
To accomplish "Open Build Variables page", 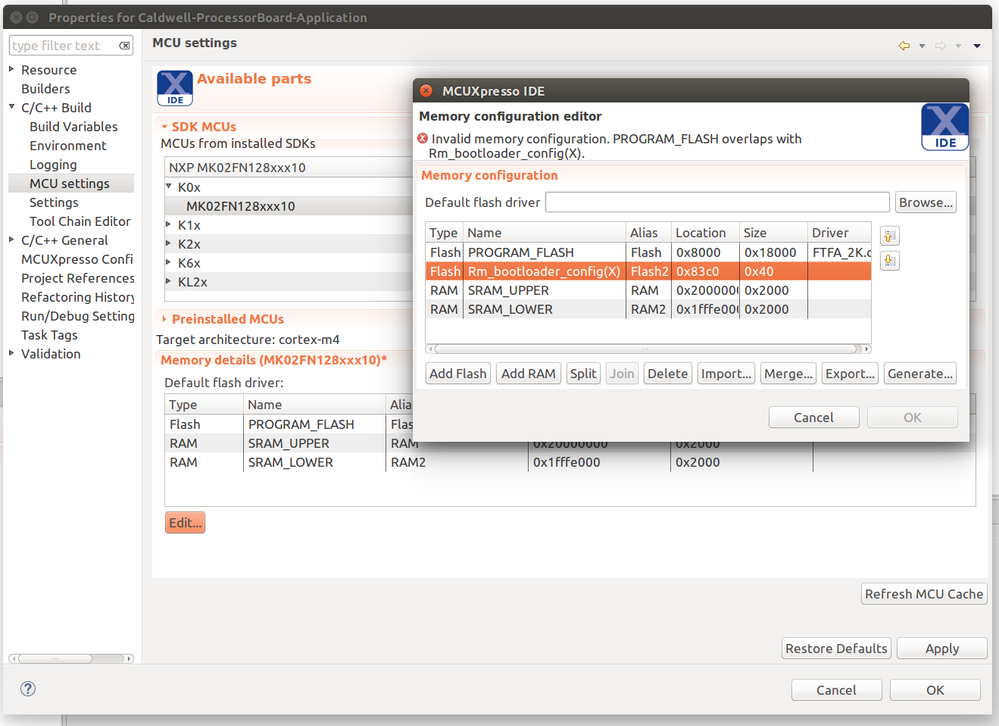I will [x=73, y=127].
